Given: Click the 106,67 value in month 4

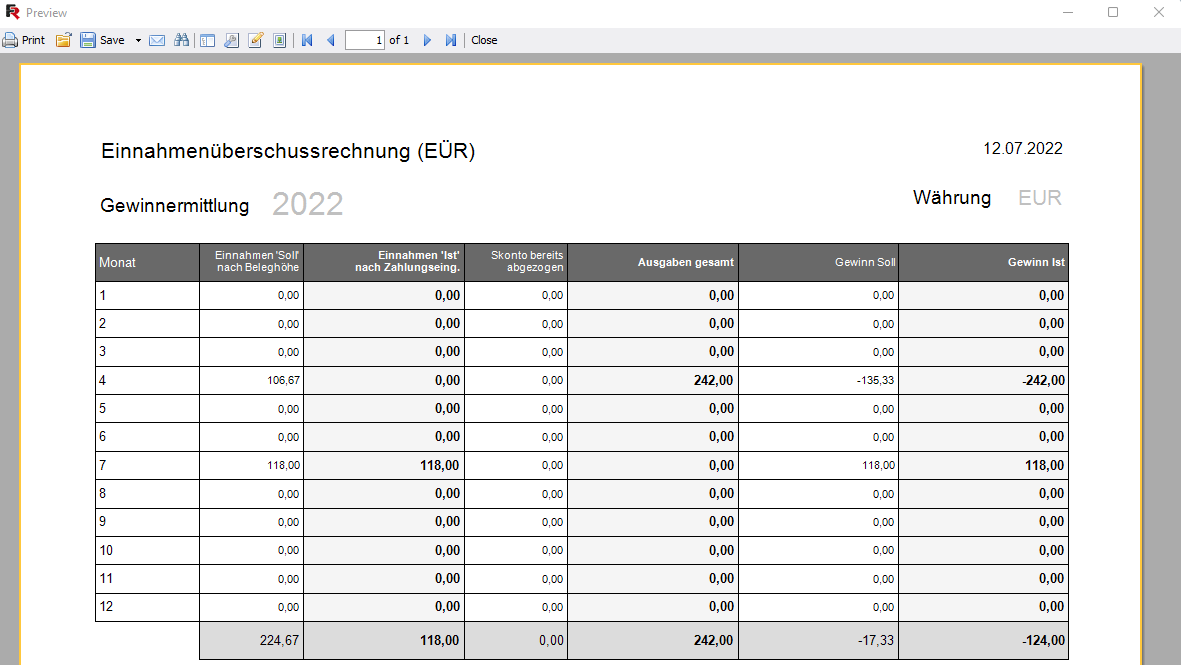Looking at the screenshot, I should pyautogui.click(x=283, y=380).
